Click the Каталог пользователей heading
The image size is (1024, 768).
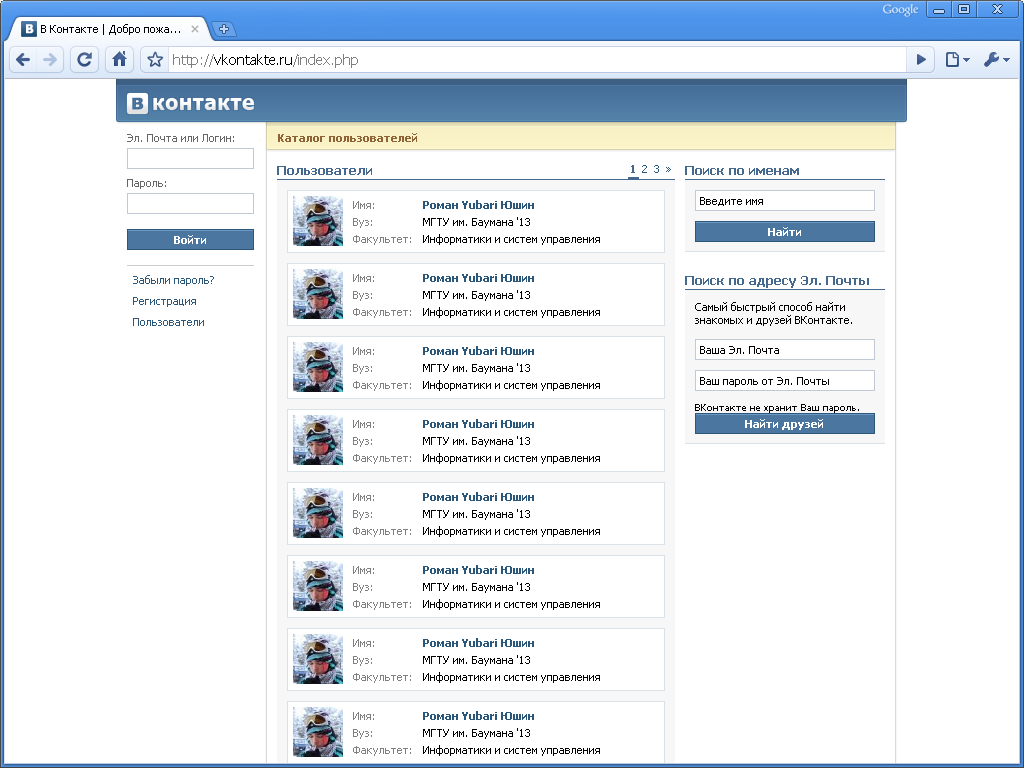(x=347, y=138)
